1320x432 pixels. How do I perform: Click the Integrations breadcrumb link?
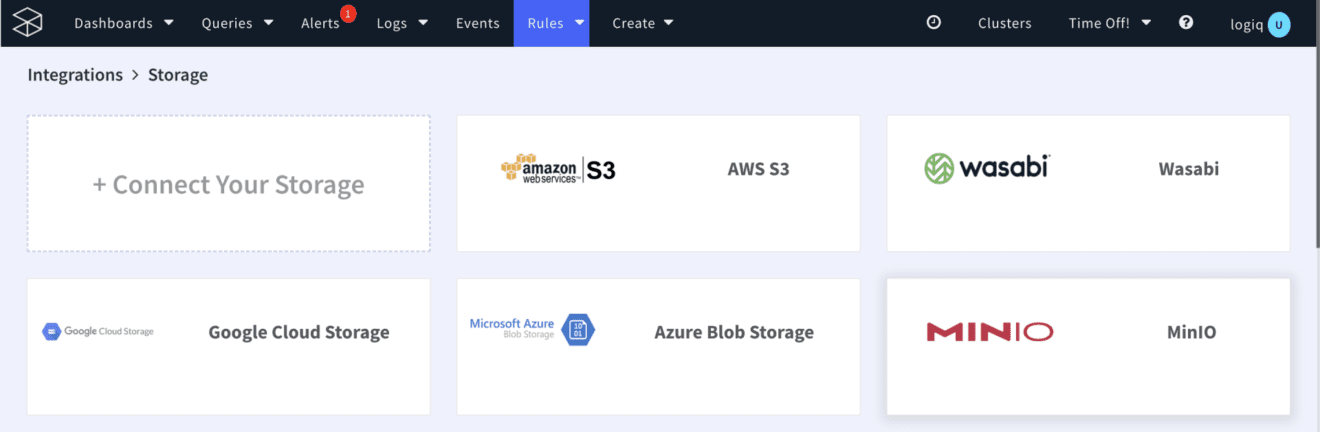coord(75,75)
